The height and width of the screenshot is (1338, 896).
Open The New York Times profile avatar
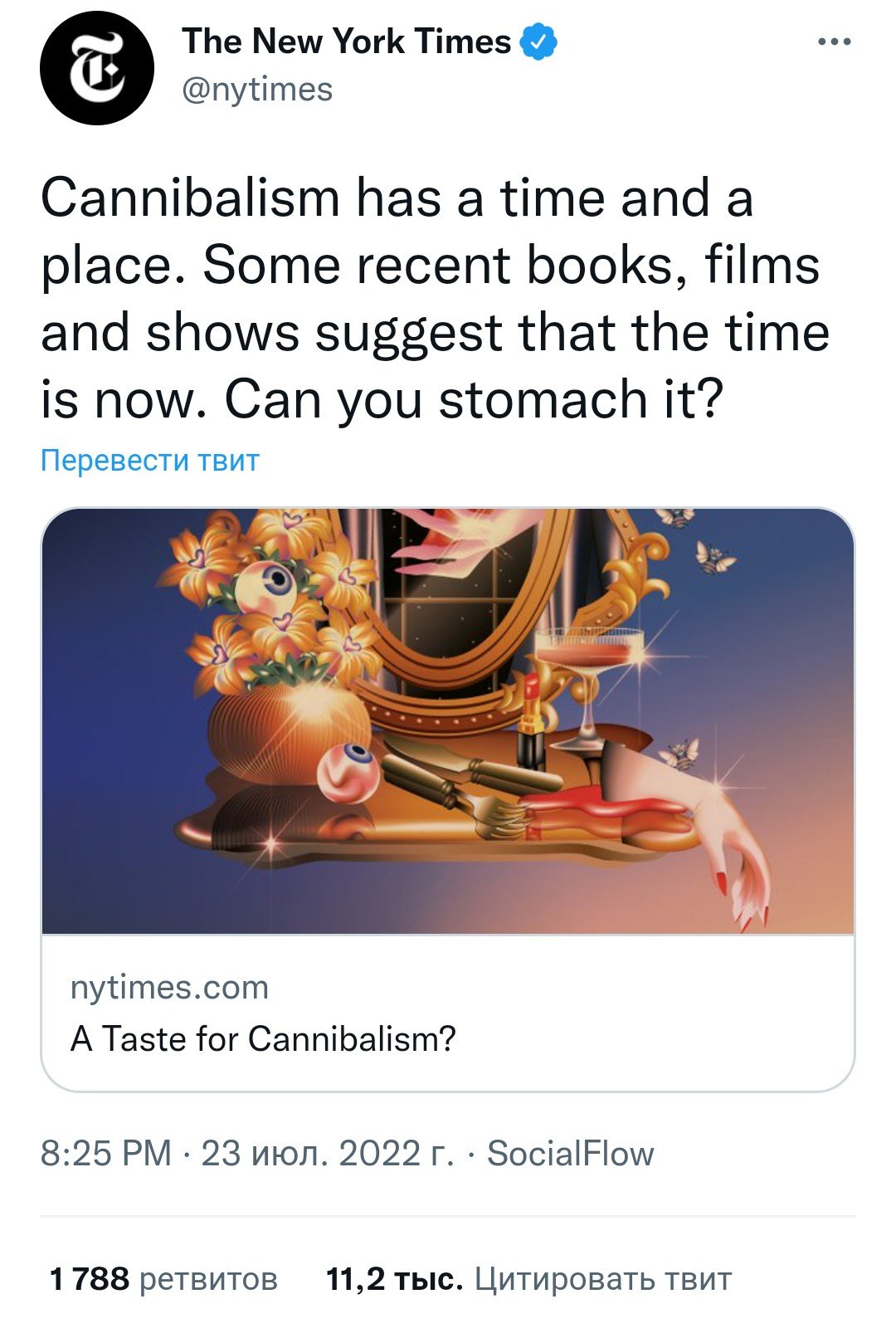click(97, 68)
